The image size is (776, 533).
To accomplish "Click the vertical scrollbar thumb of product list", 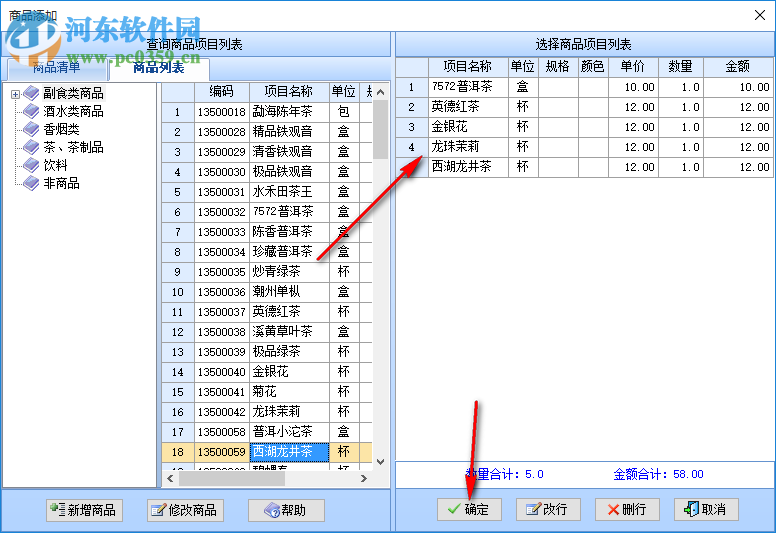I will pyautogui.click(x=380, y=130).
